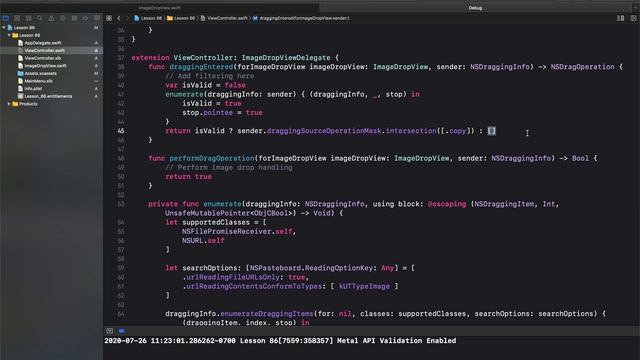The width and height of the screenshot is (640, 360).
Task: Click the blue breakpoints activation icon
Action: 122,331
